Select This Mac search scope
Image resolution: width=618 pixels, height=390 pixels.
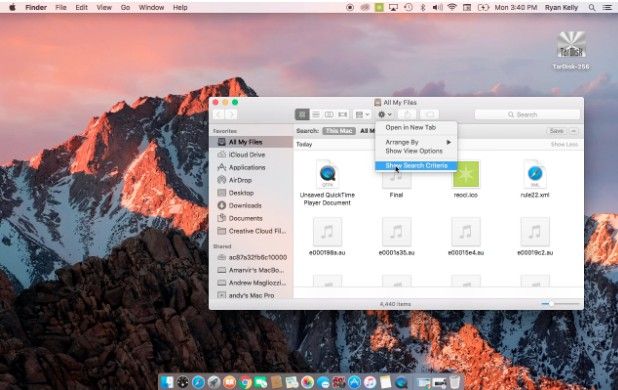pyautogui.click(x=339, y=131)
